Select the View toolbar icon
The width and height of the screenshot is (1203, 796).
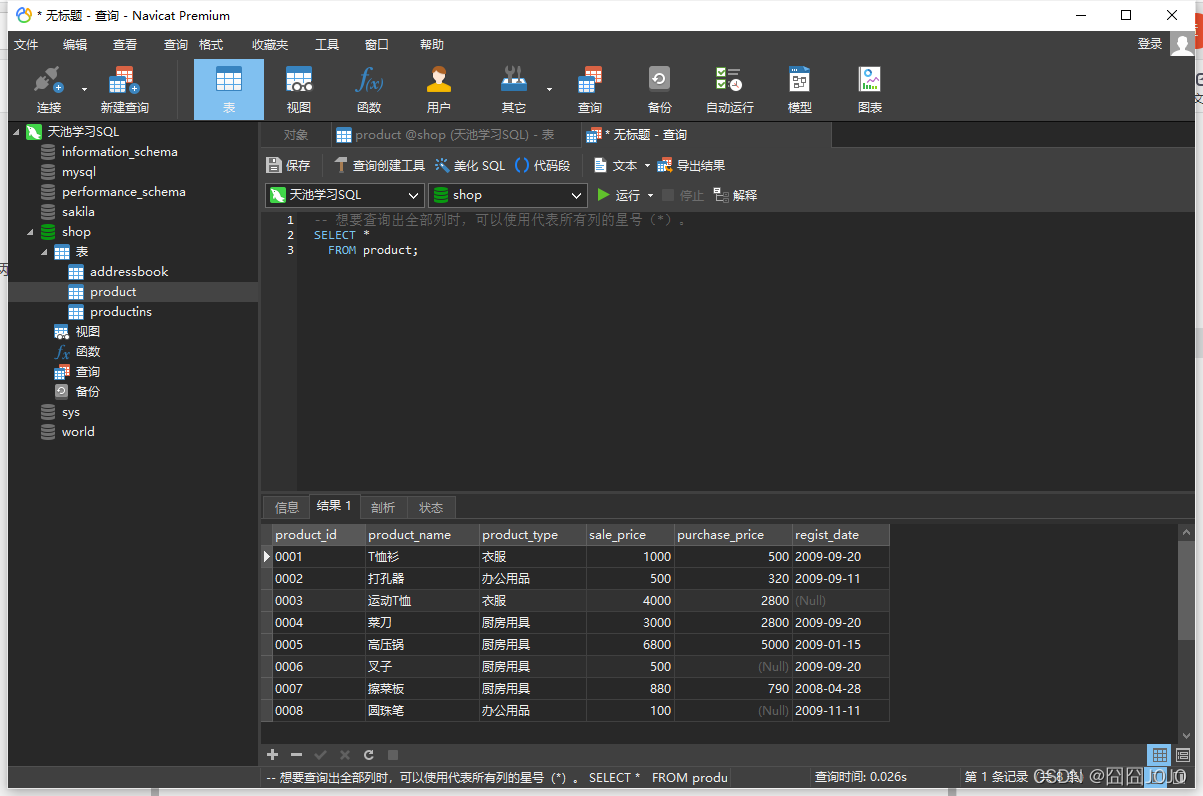(299, 90)
